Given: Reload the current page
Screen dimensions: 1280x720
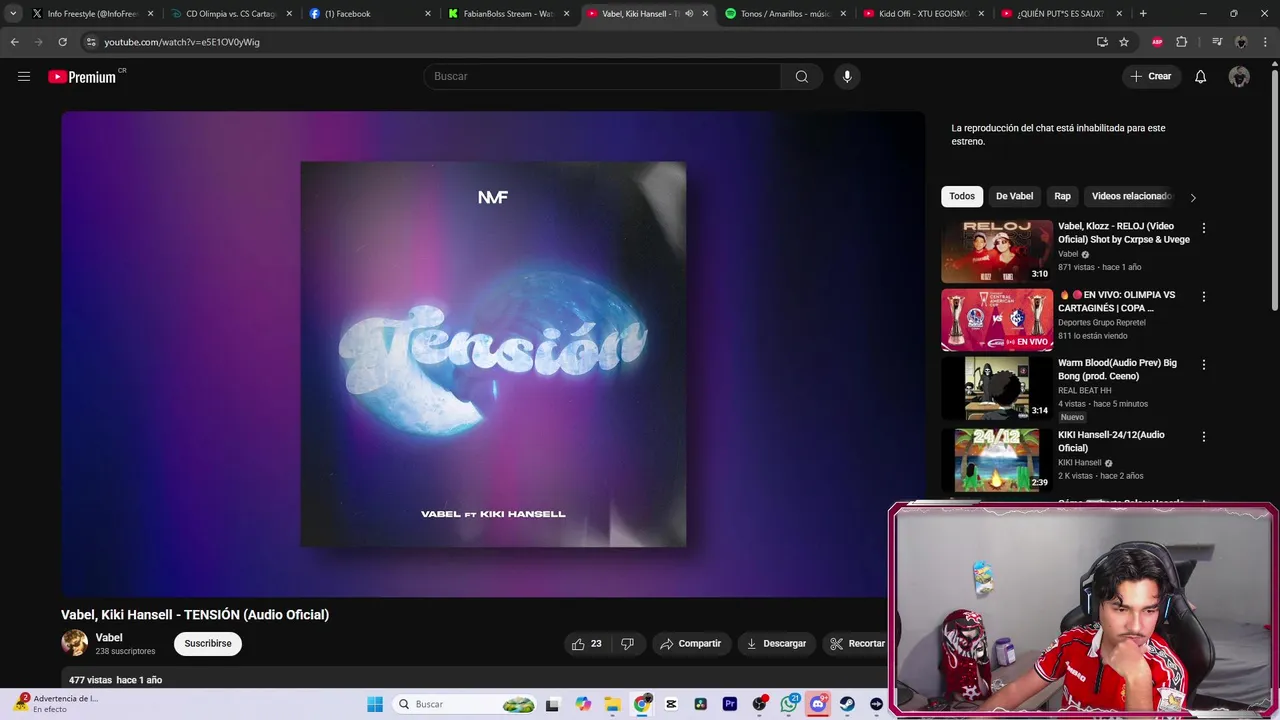Looking at the screenshot, I should [x=62, y=42].
